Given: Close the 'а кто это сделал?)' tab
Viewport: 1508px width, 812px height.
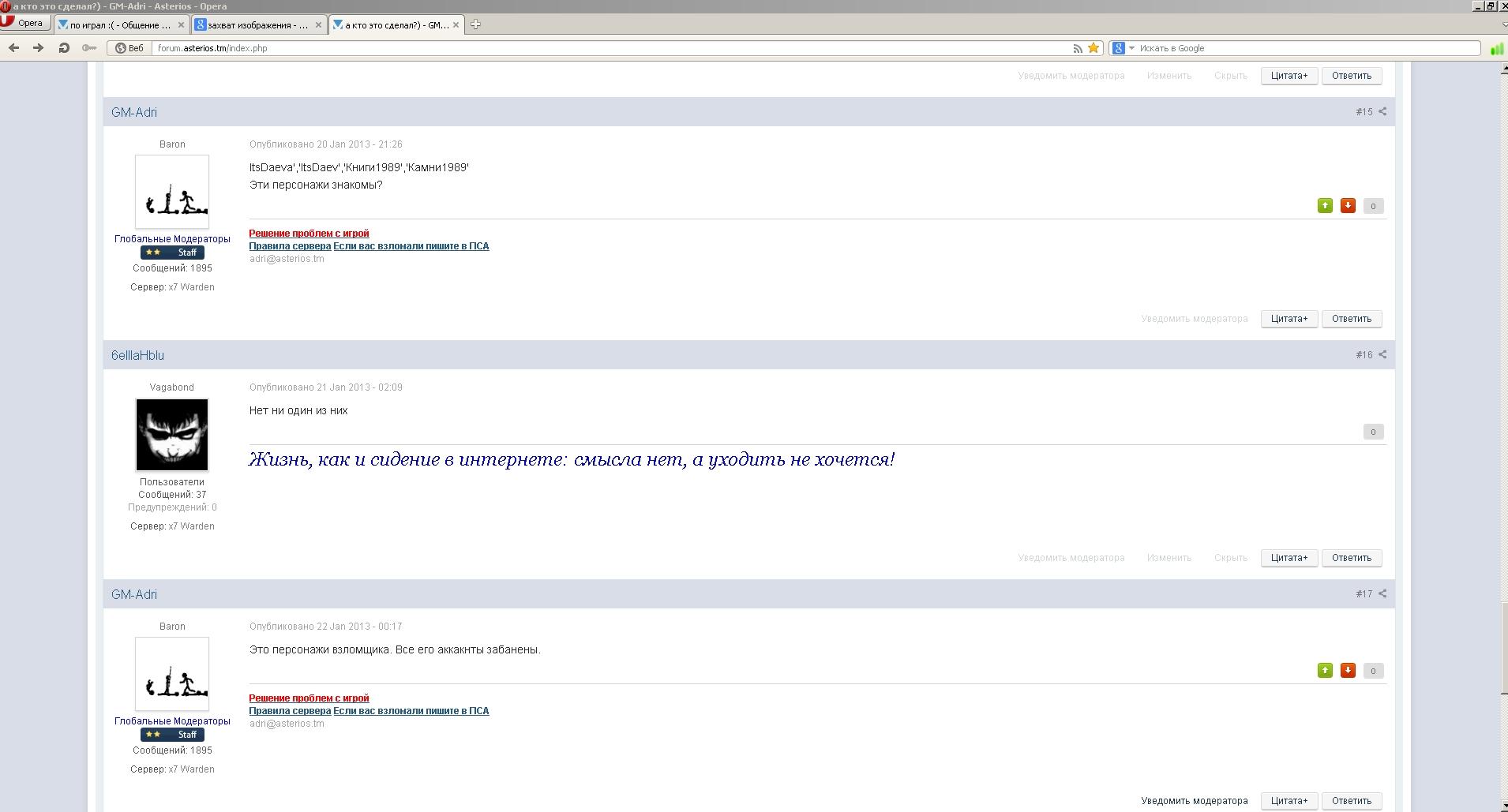Looking at the screenshot, I should click(456, 24).
